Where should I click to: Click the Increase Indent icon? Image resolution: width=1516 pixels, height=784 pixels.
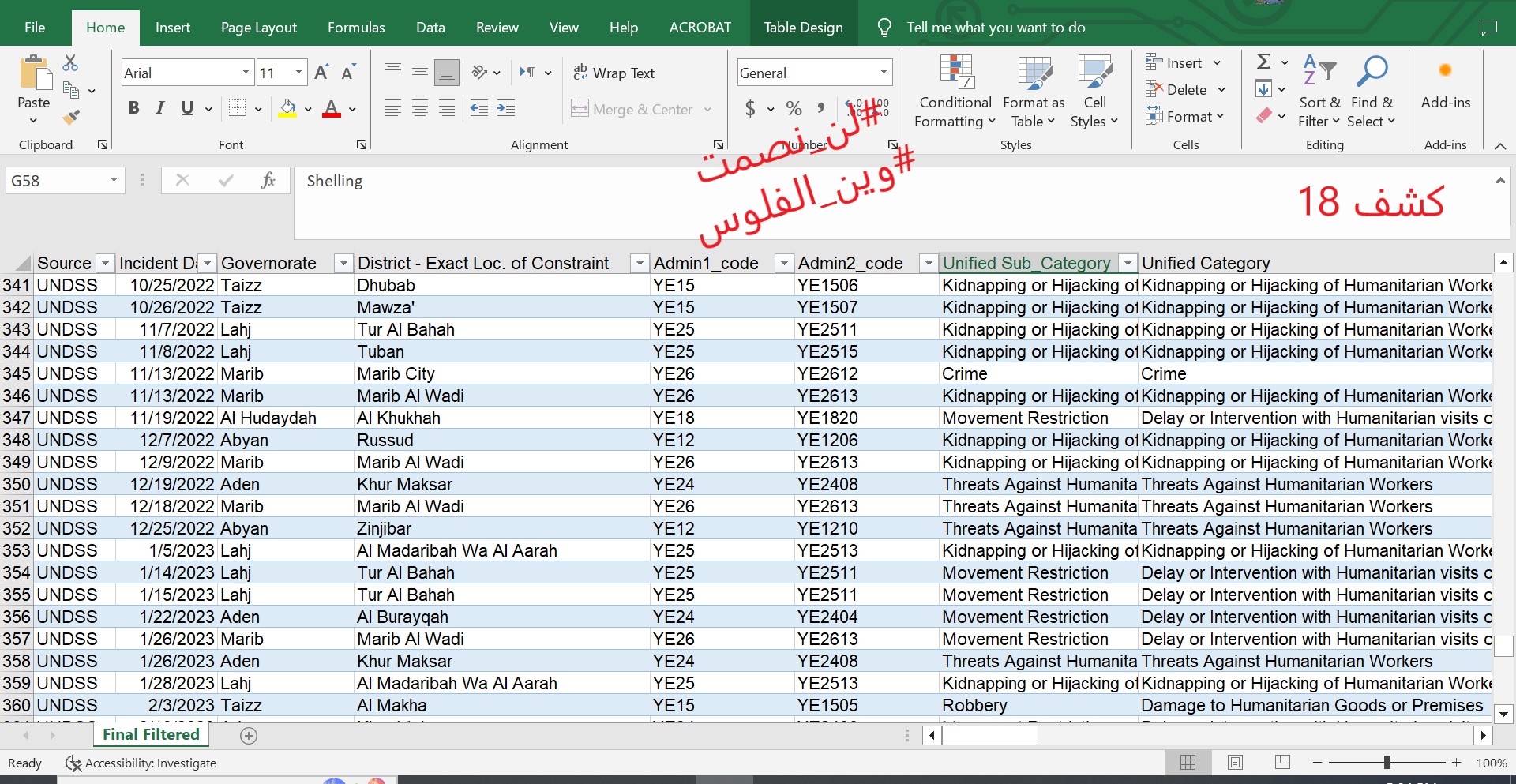pos(506,108)
